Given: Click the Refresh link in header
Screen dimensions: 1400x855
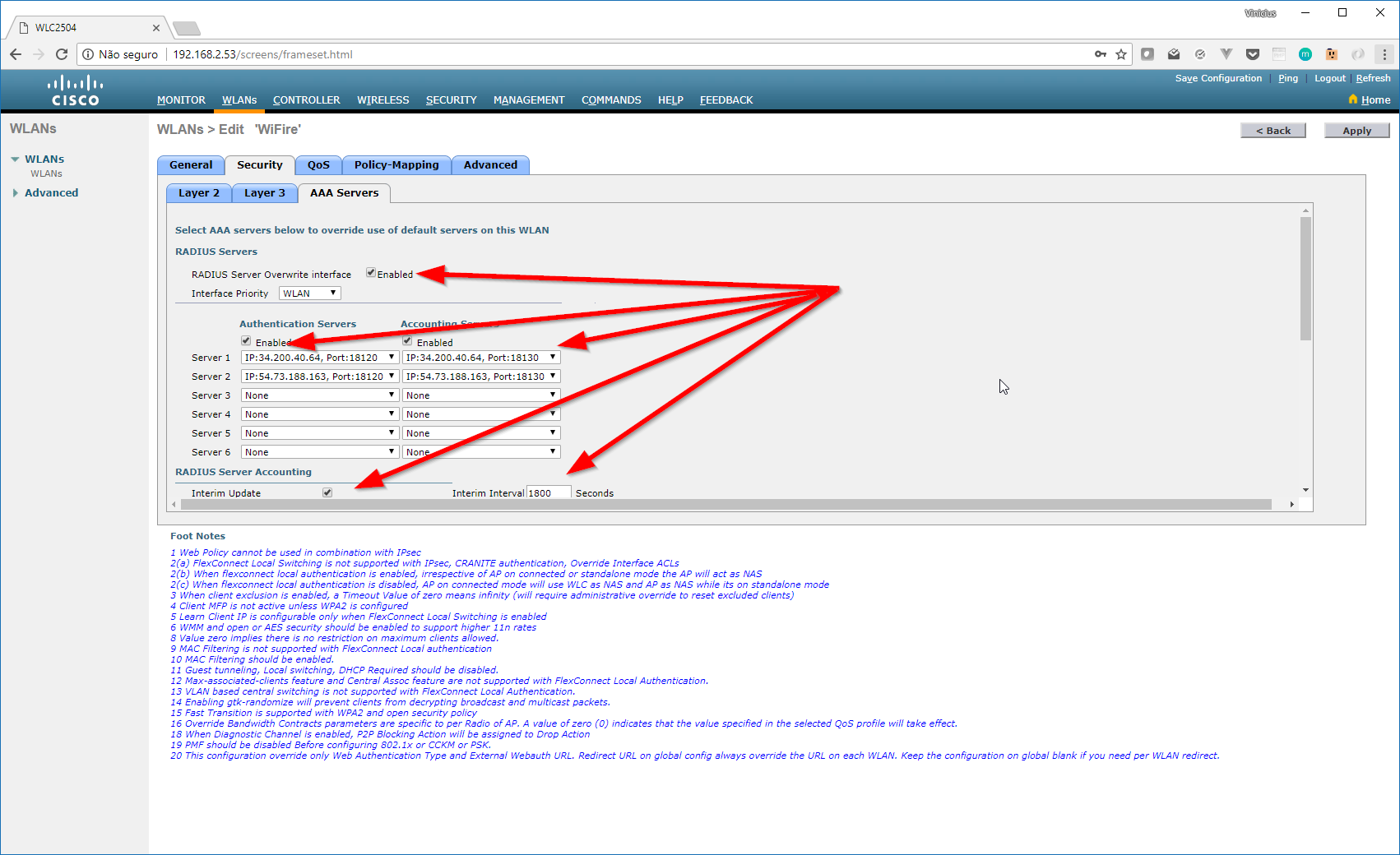Looking at the screenshot, I should pos(1373,78).
